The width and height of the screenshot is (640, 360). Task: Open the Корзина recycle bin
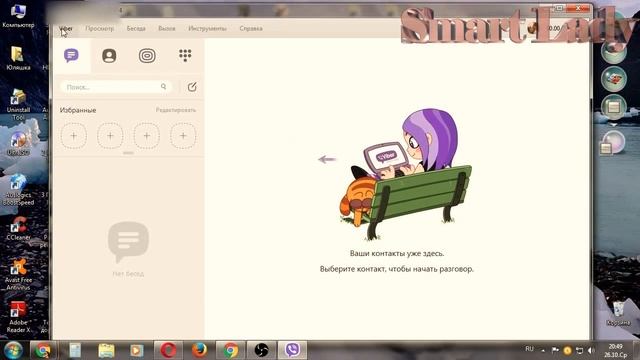pos(618,313)
